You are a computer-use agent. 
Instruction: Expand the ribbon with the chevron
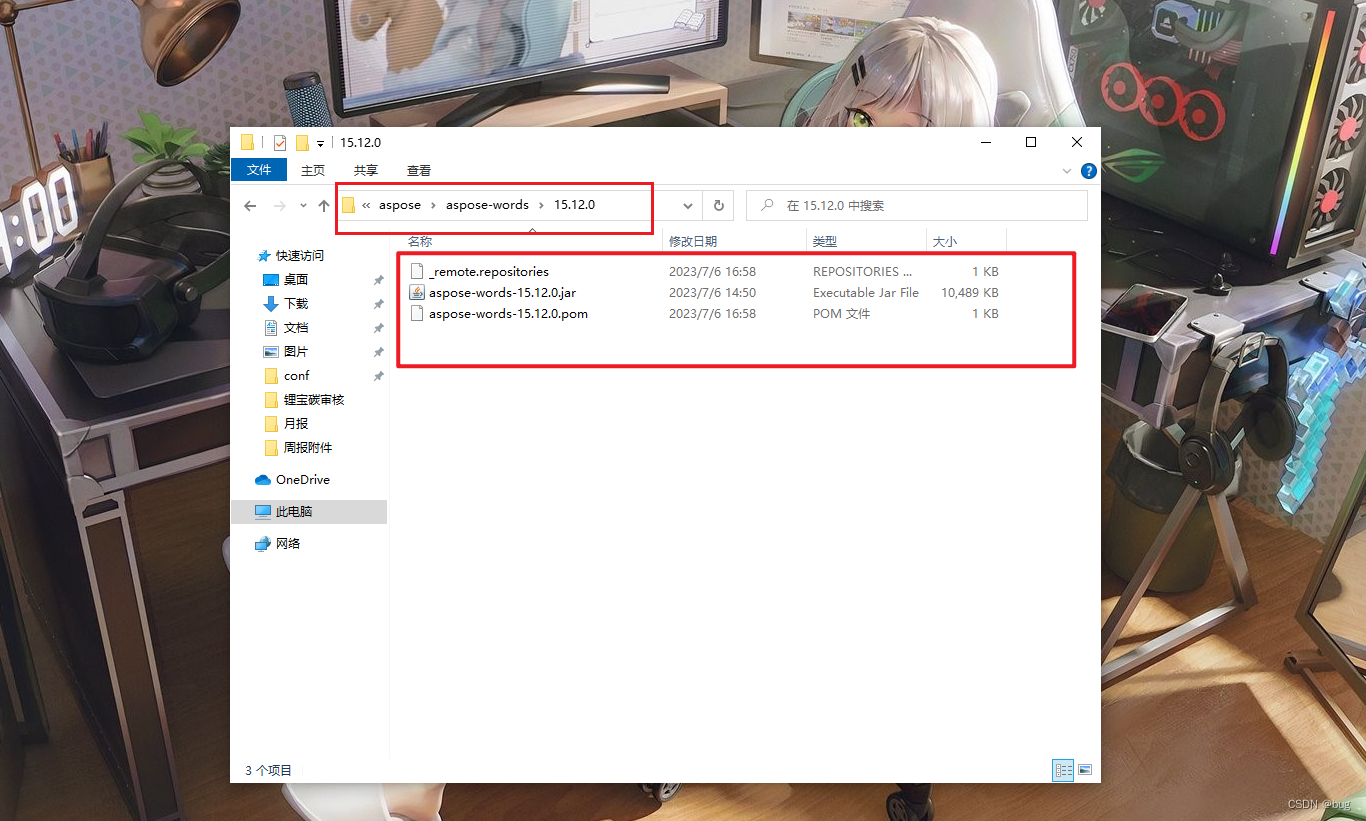(1067, 171)
